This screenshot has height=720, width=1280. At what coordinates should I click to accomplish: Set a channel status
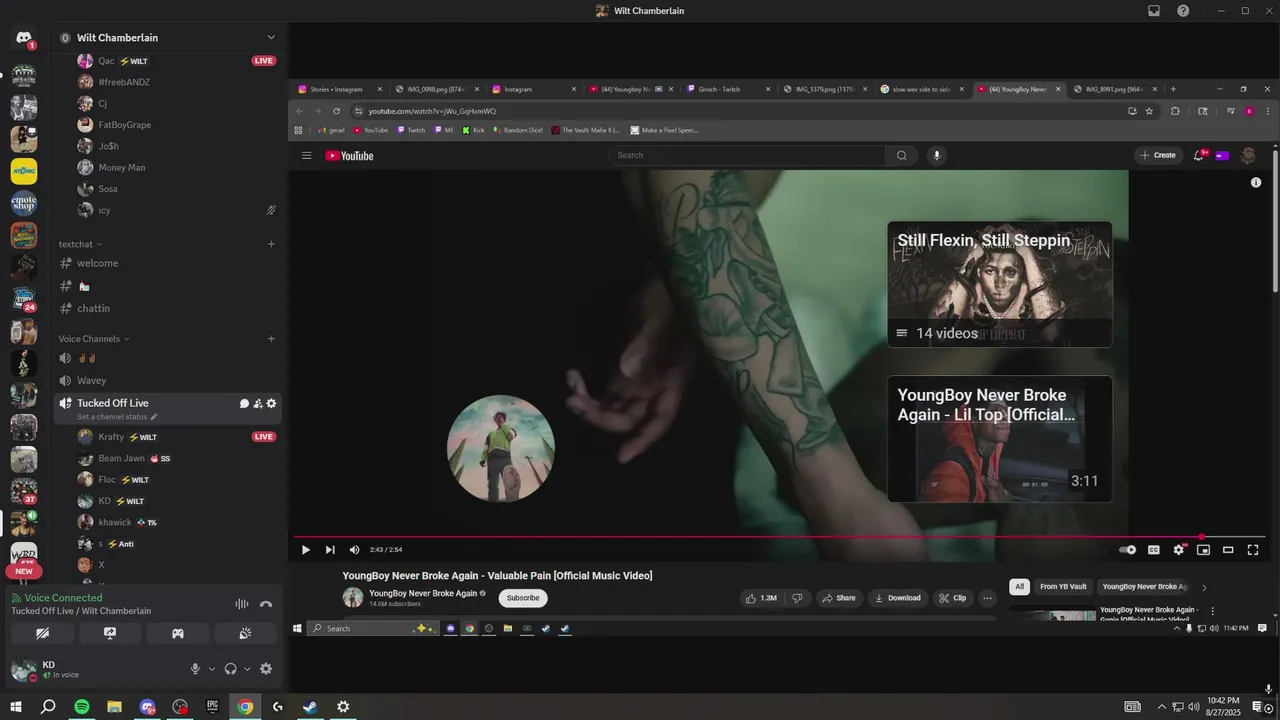click(x=117, y=416)
